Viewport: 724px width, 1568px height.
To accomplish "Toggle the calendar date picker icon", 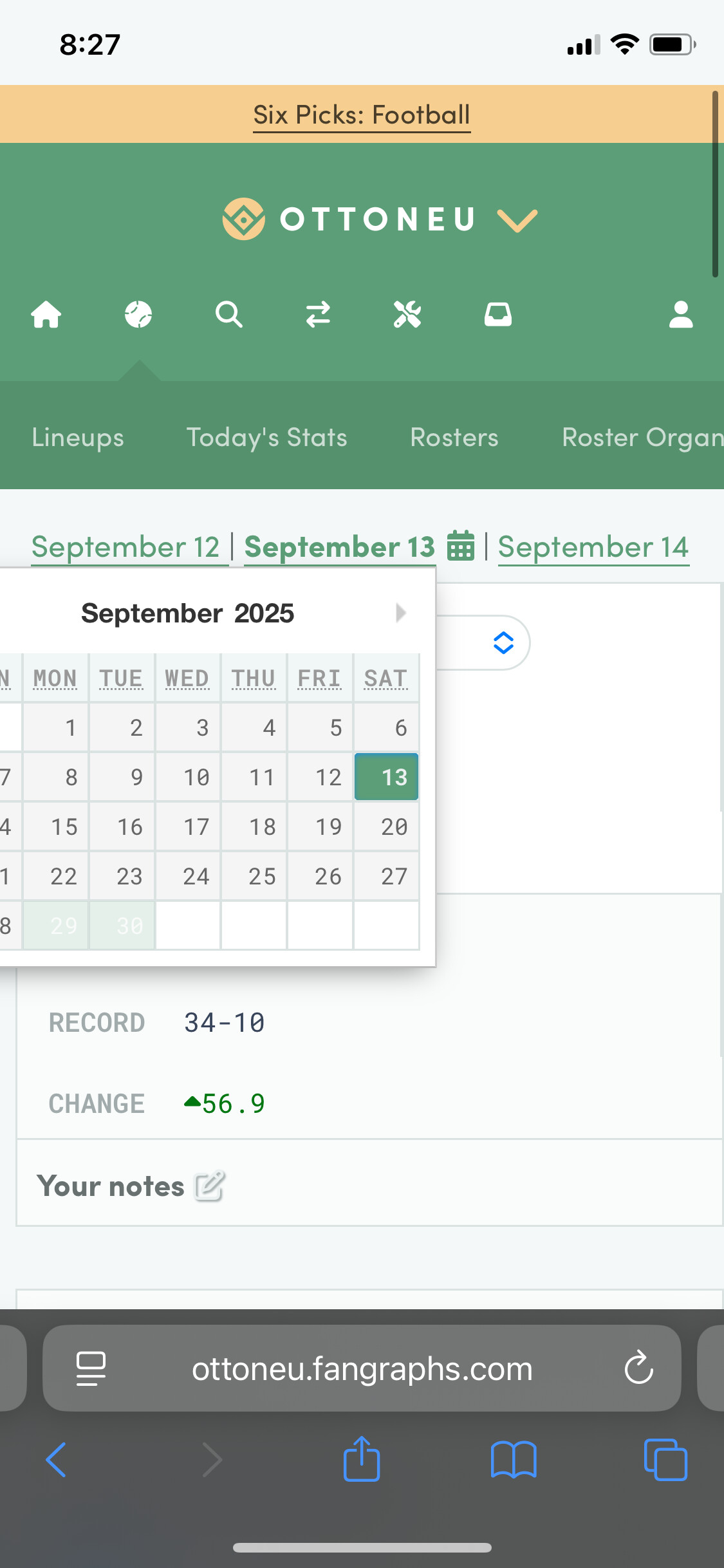I will click(x=461, y=546).
